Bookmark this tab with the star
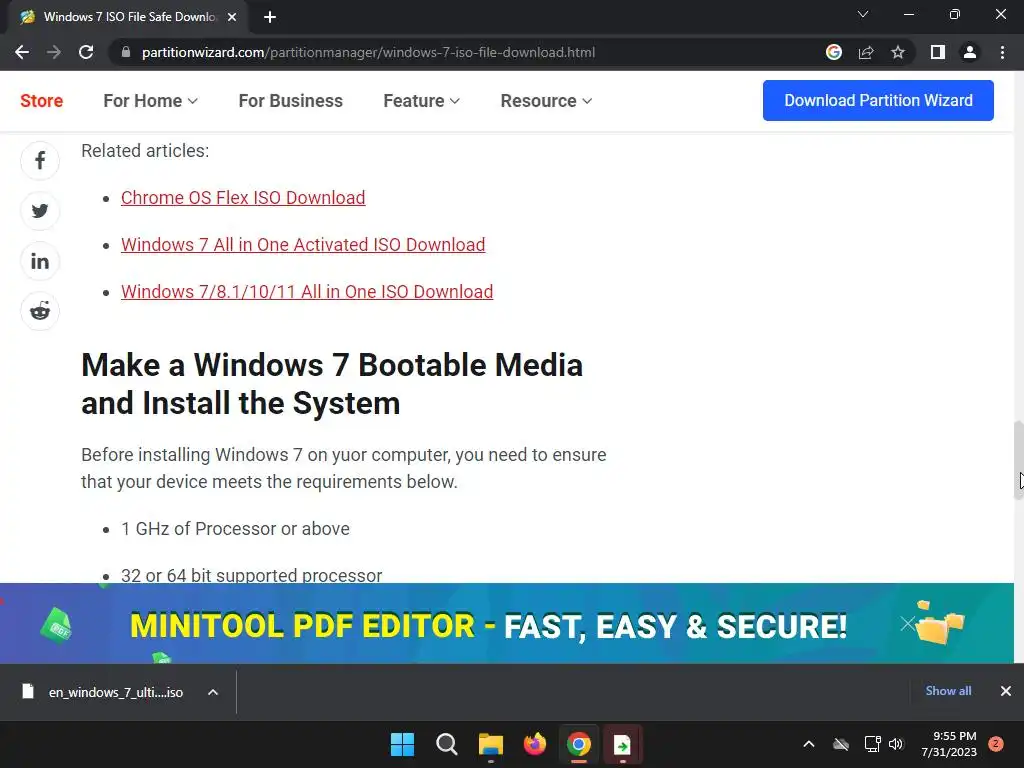 [898, 52]
